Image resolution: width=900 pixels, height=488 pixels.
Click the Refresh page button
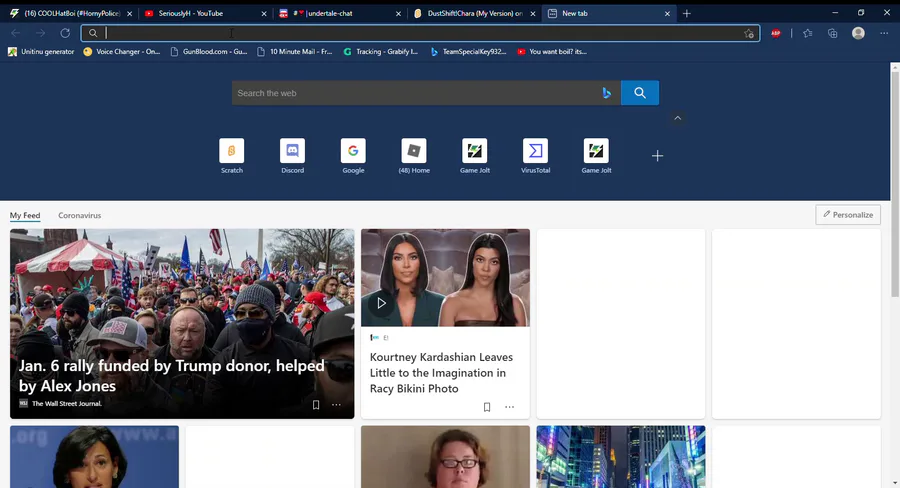(x=65, y=33)
